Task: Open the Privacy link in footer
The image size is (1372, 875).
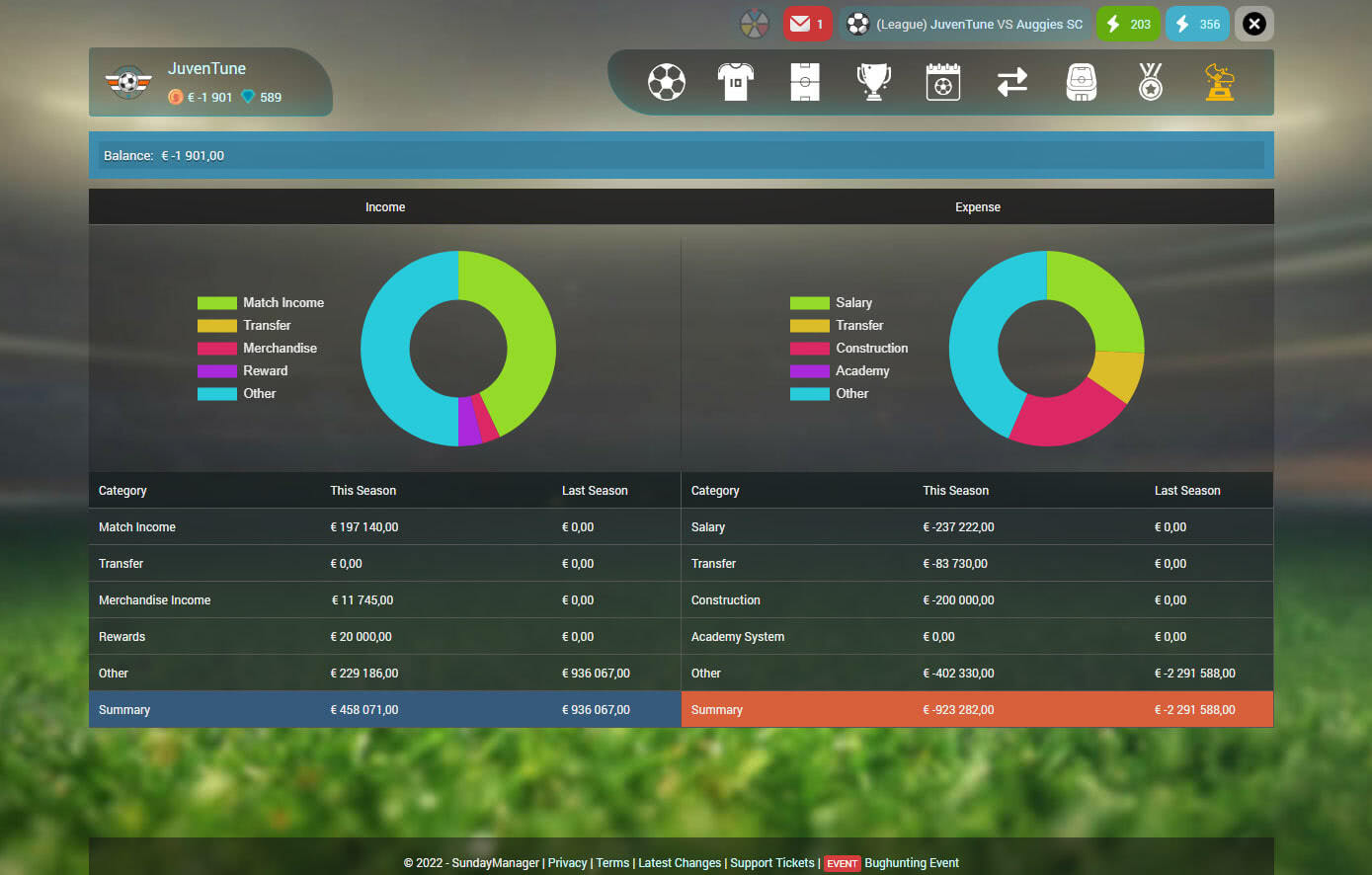Action: [567, 863]
